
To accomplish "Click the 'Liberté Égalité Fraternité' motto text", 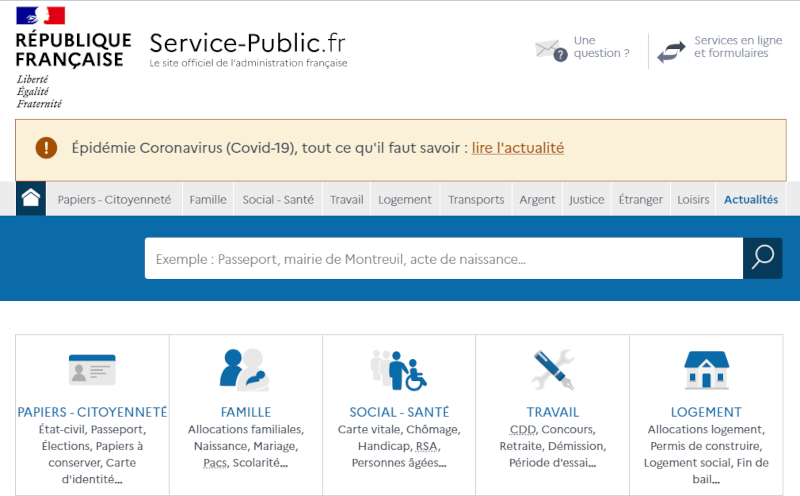I will pyautogui.click(x=39, y=91).
